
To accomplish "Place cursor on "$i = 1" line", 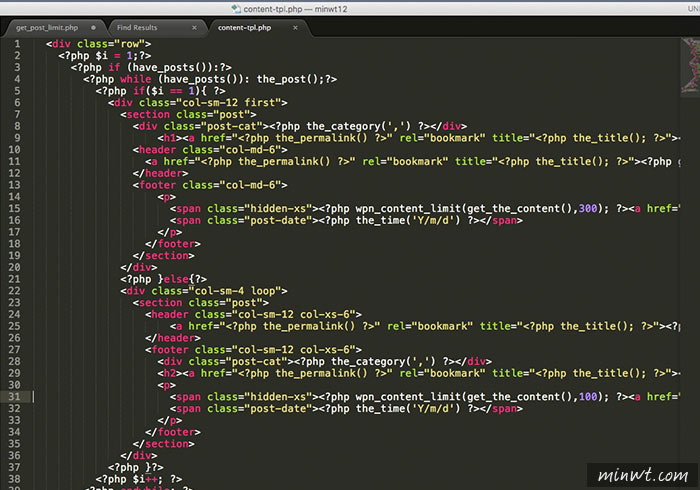I will click(104, 56).
